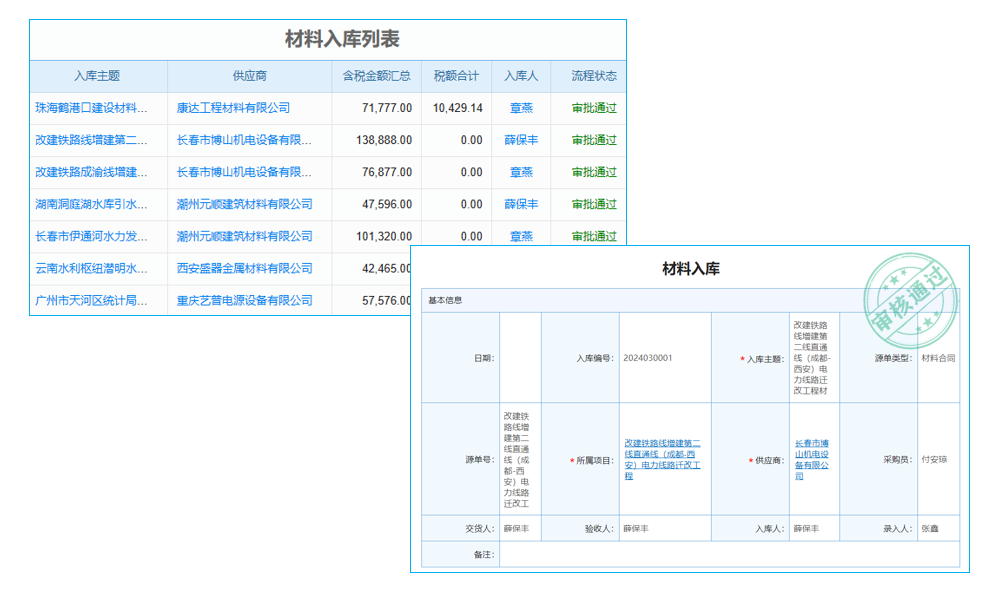1000x600 pixels.
Task: Click inbound person 薛保丰 on the second row
Action: point(518,139)
